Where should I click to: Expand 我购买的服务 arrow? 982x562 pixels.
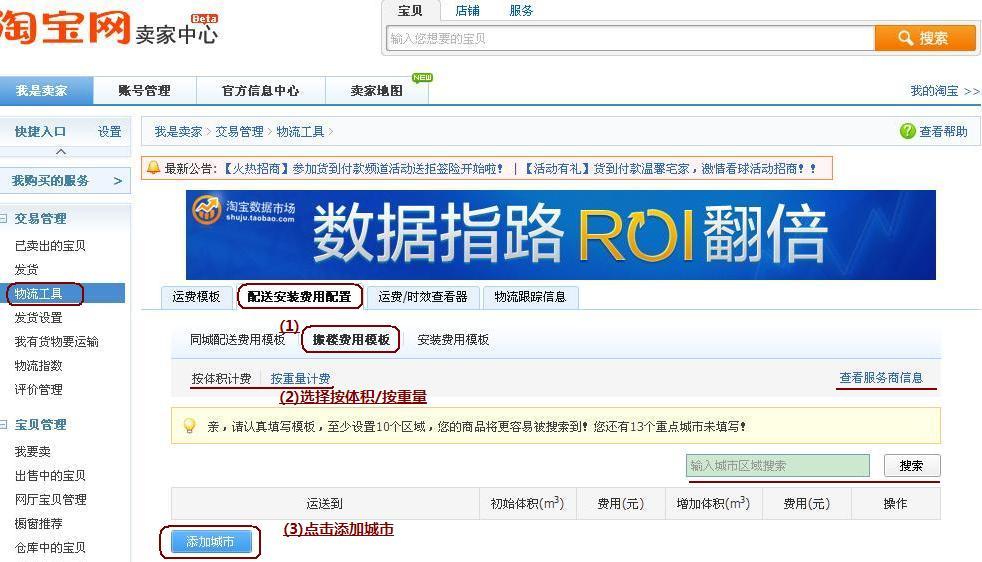coord(117,181)
